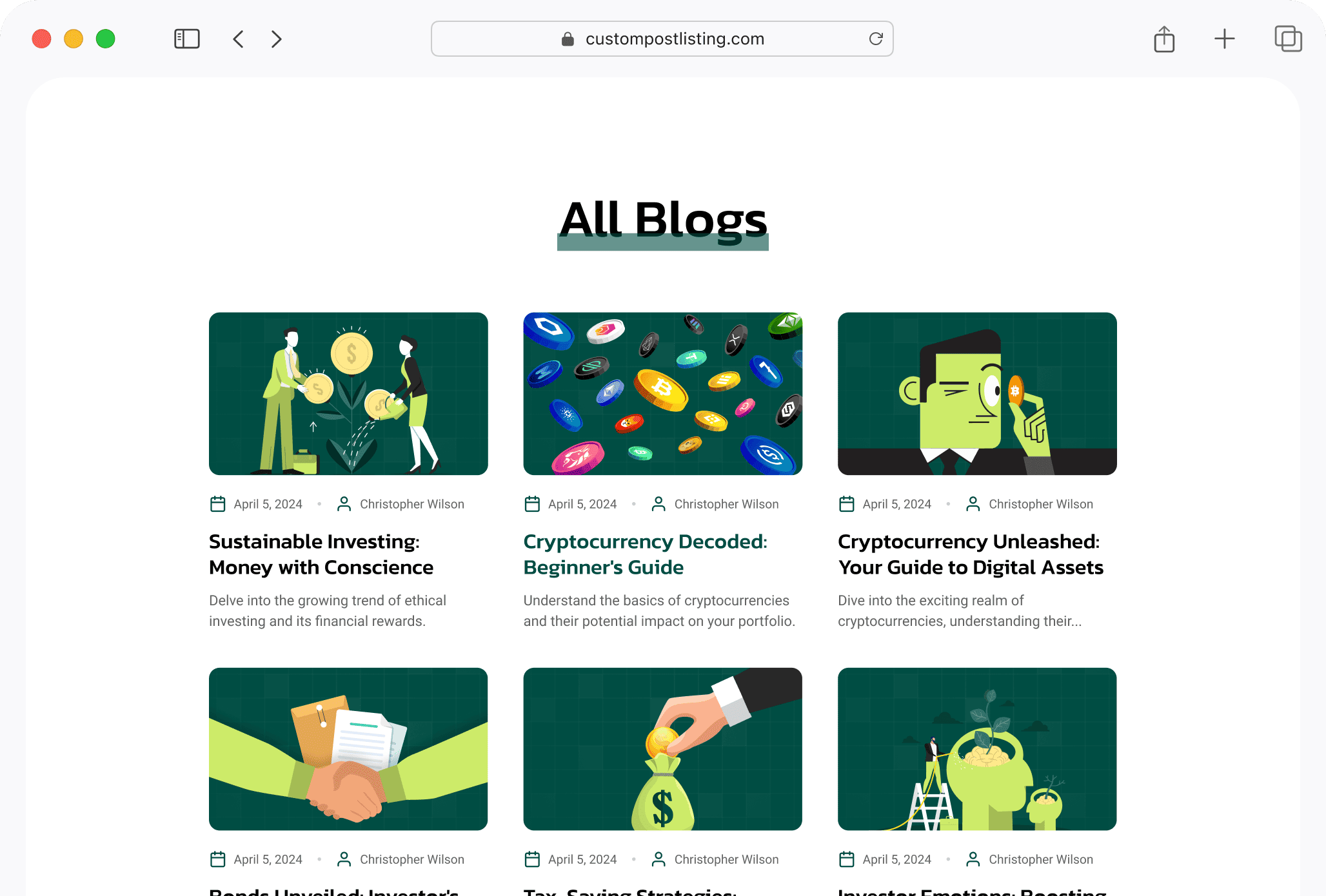Select the crypto coins thumbnail image
Image resolution: width=1326 pixels, height=896 pixels.
[x=663, y=394]
